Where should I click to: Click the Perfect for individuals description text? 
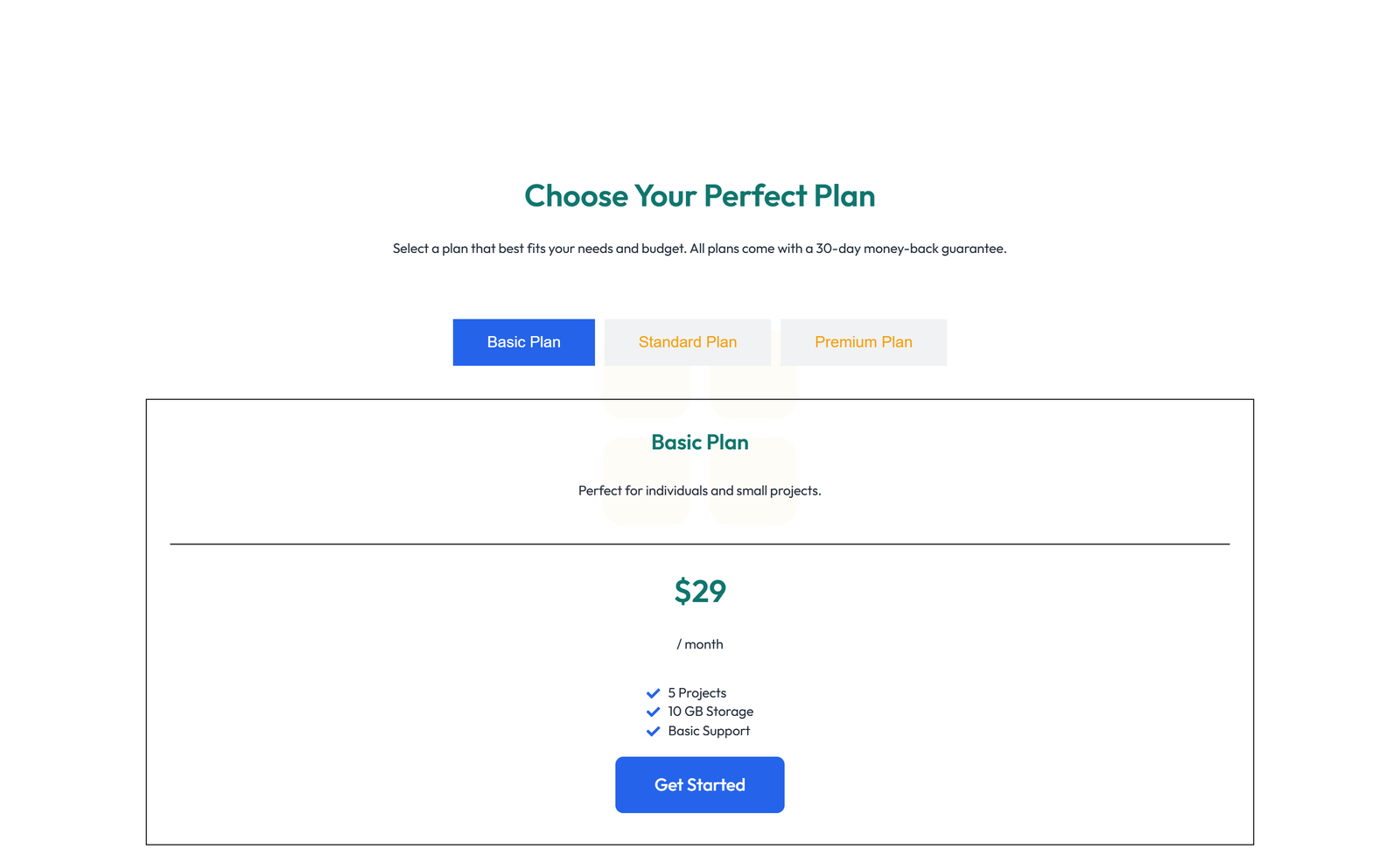coord(699,491)
